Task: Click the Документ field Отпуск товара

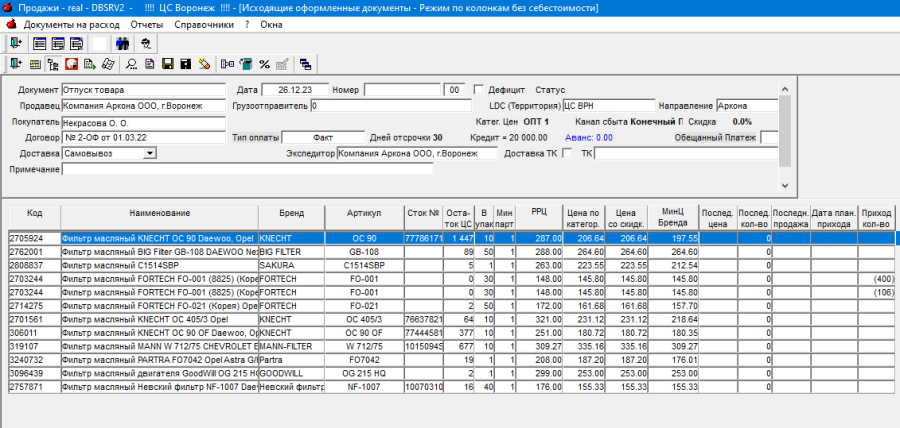Action: (x=143, y=90)
